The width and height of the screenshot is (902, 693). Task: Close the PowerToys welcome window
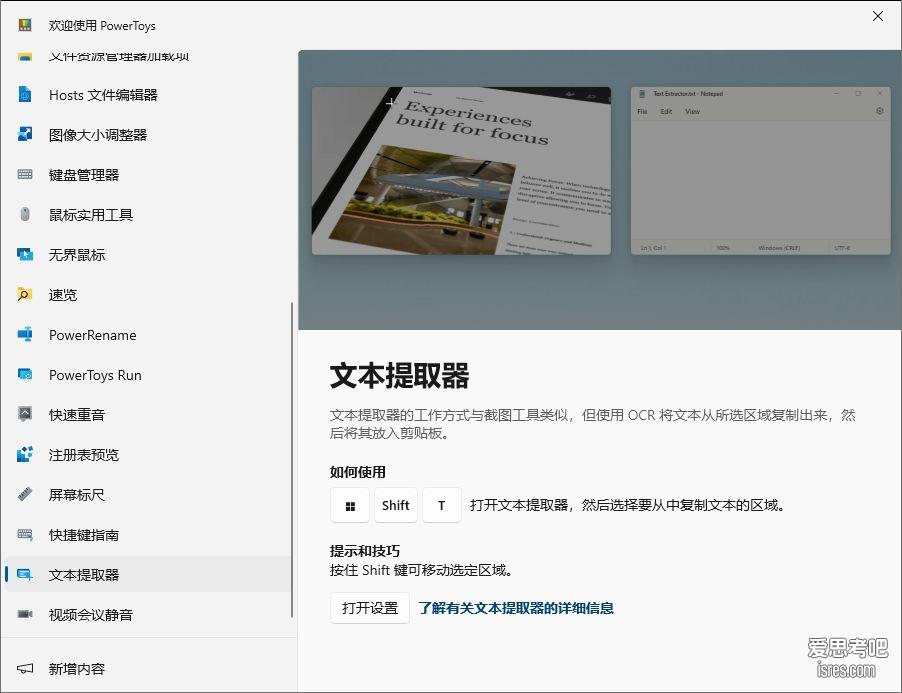(877, 16)
